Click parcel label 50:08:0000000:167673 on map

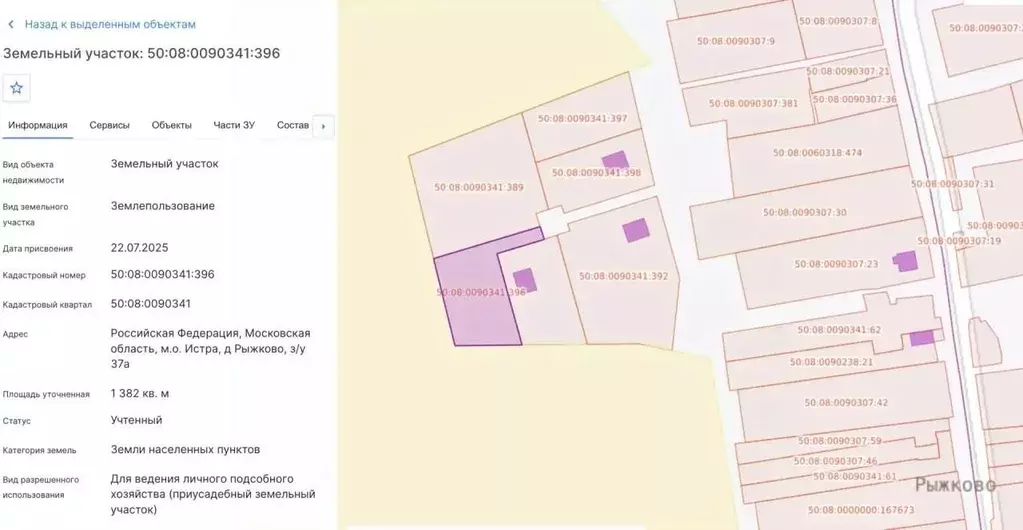(861, 510)
